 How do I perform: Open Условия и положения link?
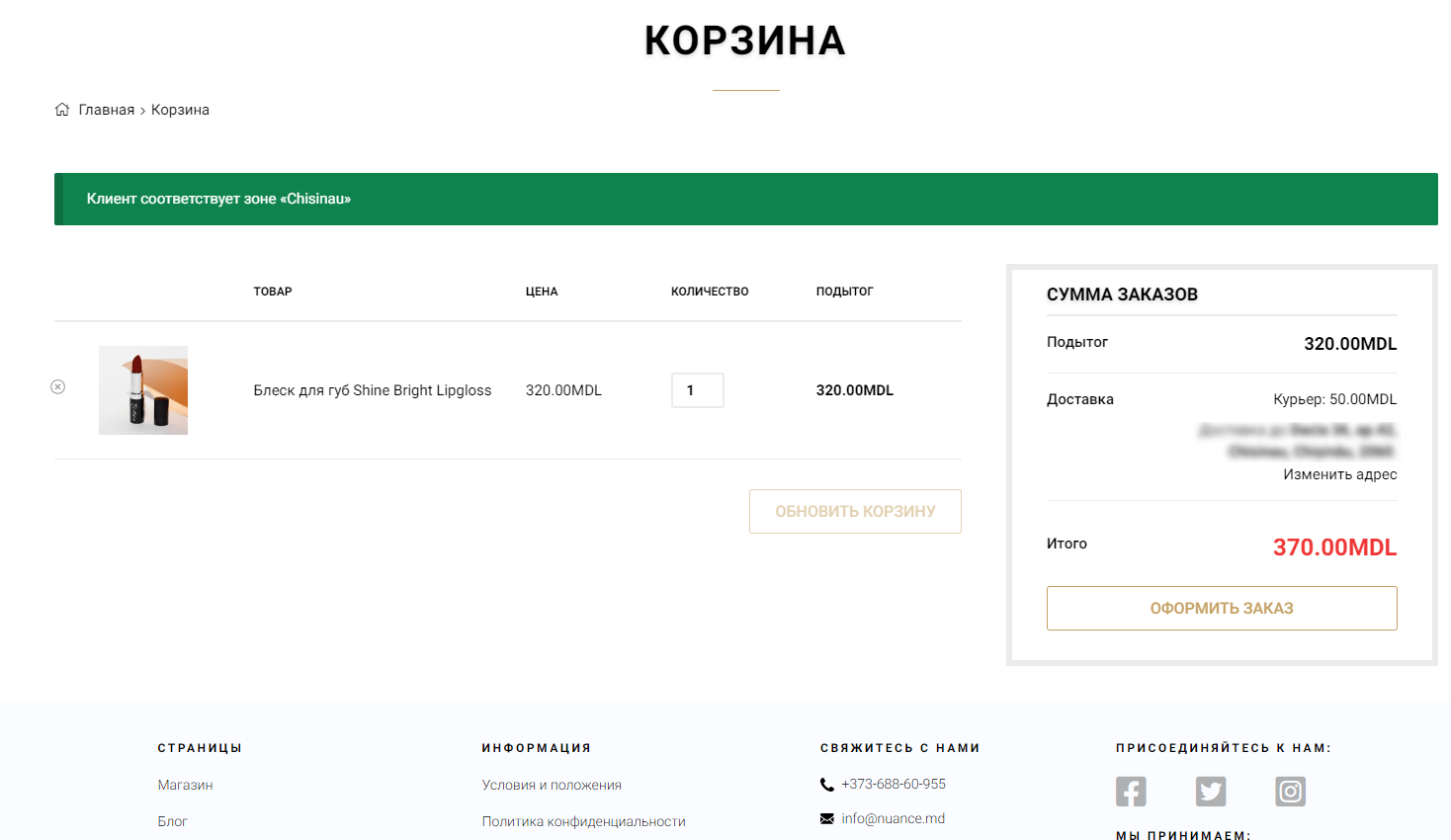pos(552,785)
